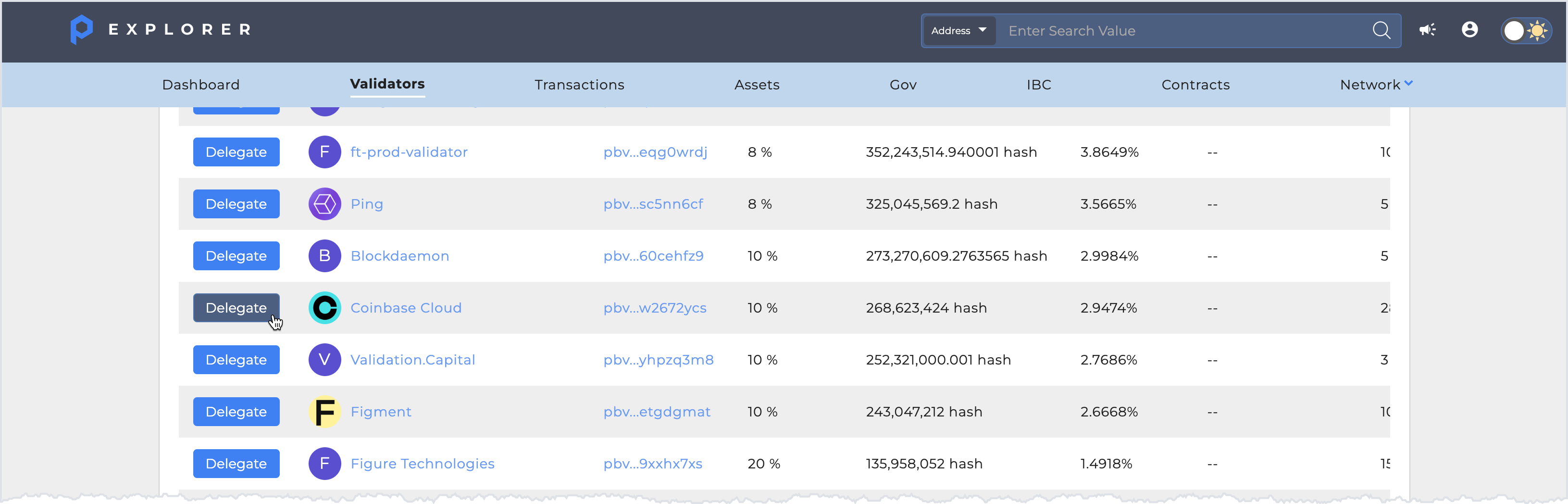Open the Coinbase Cloud validator link
The image size is (1568, 504).
[406, 308]
